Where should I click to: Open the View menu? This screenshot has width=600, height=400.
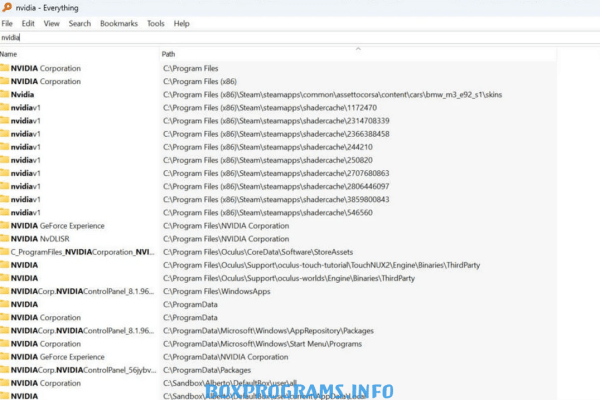52,24
